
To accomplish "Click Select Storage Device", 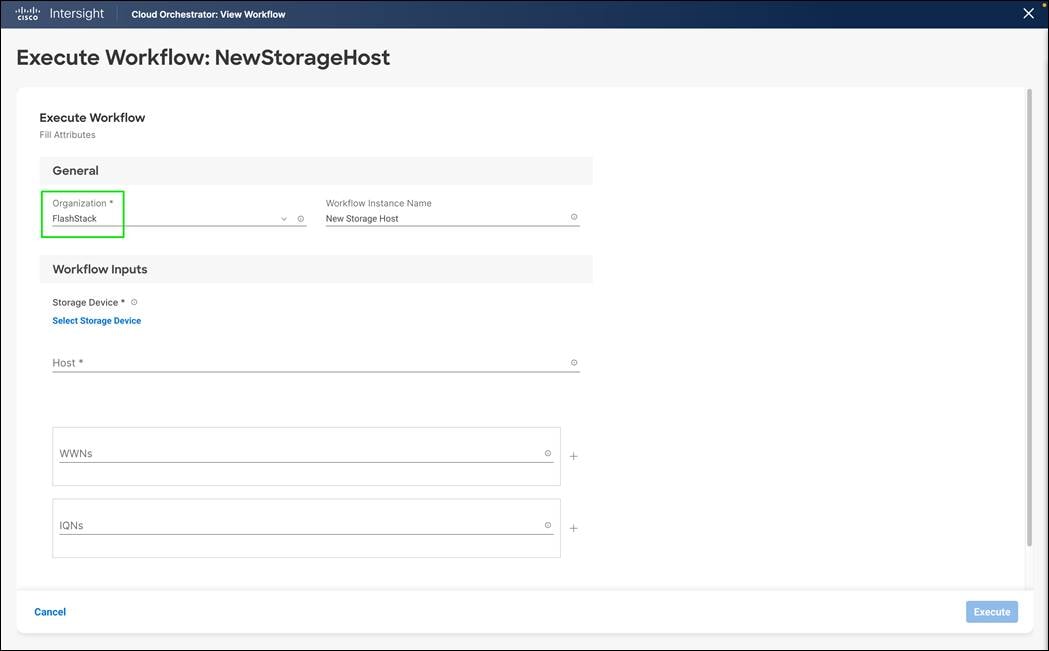I will (96, 320).
